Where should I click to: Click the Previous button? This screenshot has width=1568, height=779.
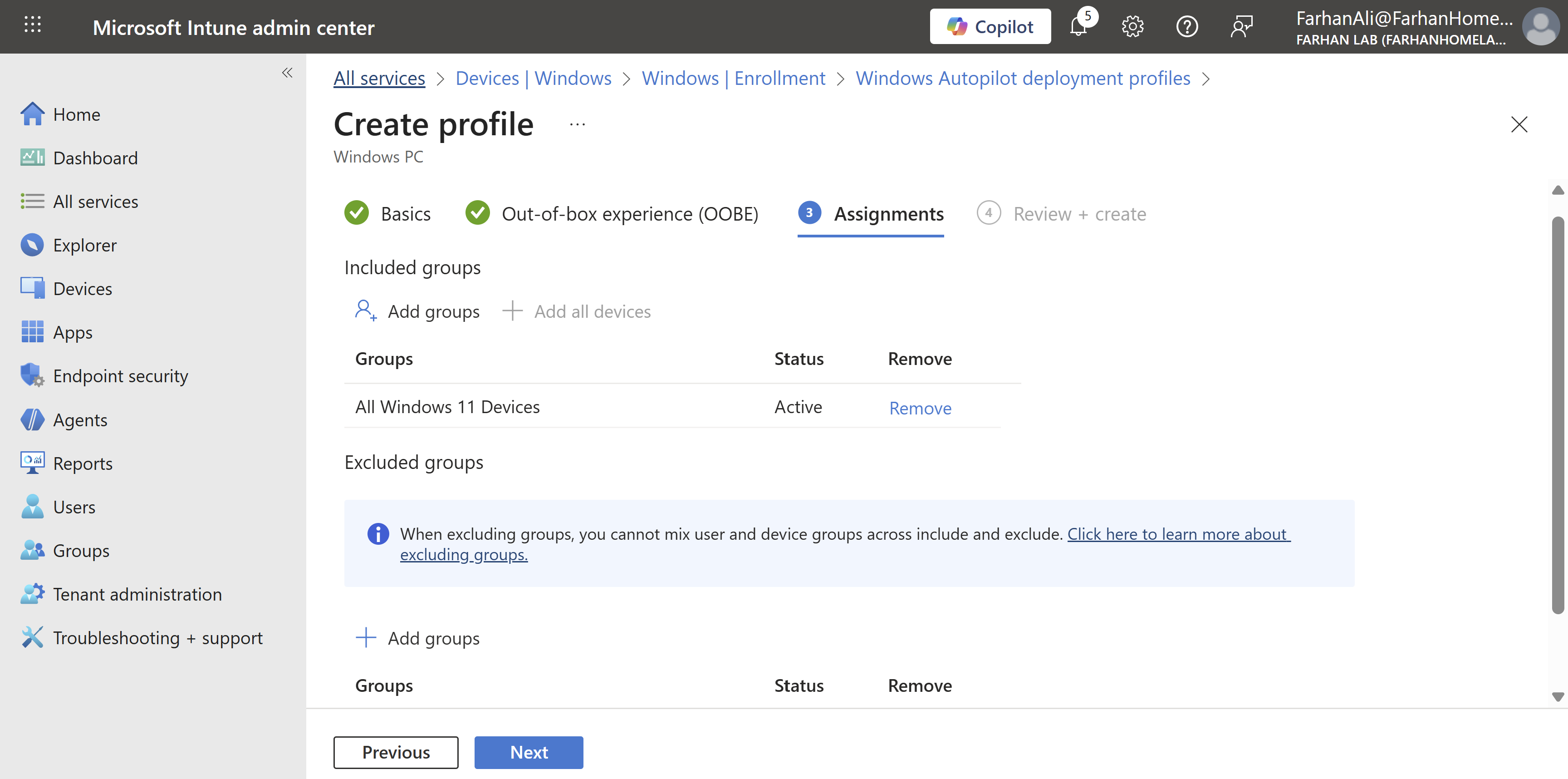coord(396,752)
